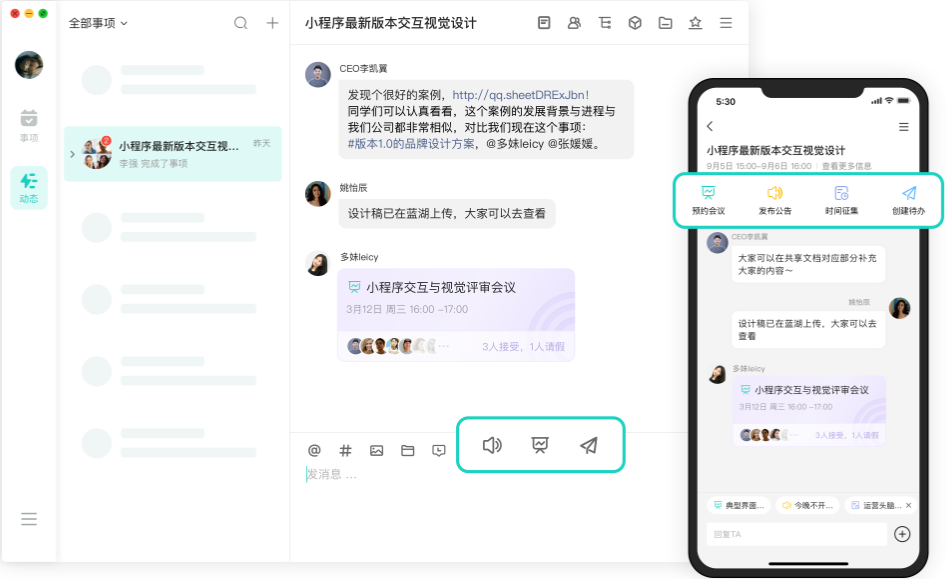Open the @ mention picker
Screen dimensions: 947x579
(316, 450)
